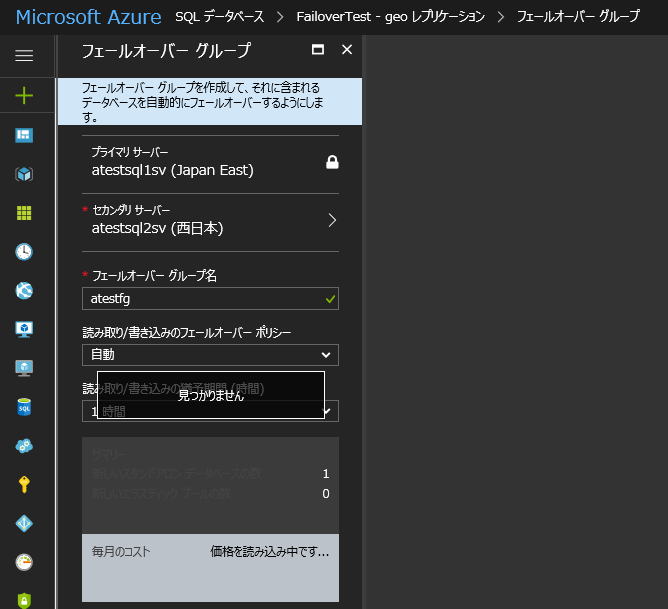
Task: Click FailoverTest - geo レプリケーション breadcrumb
Action: (390, 17)
